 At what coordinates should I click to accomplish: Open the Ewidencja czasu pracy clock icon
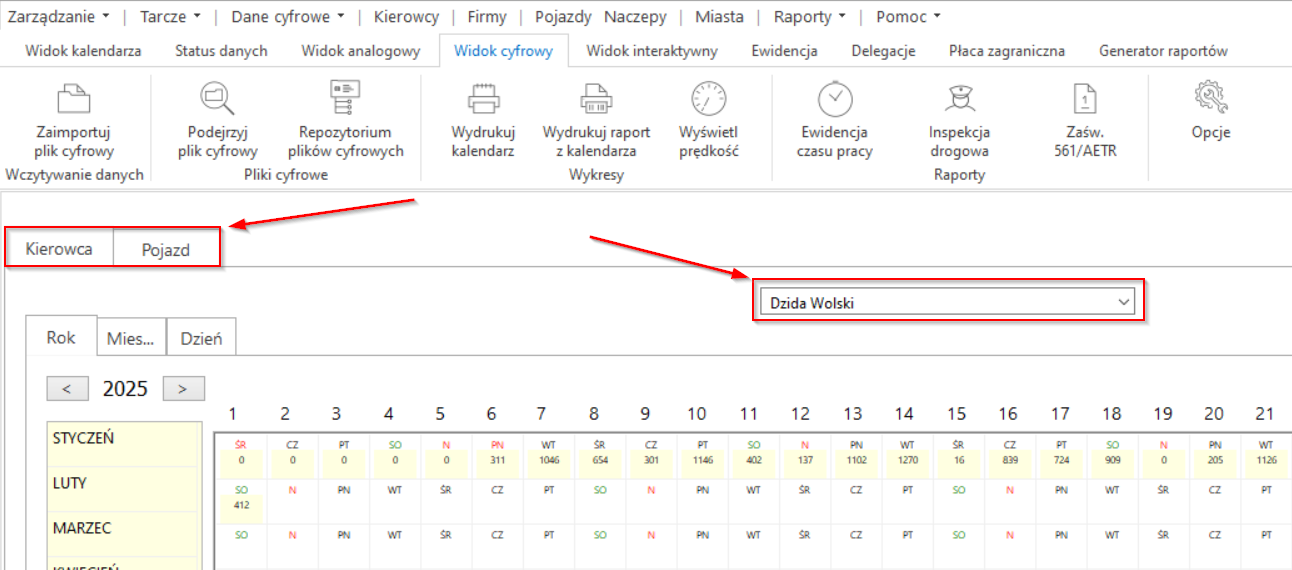pyautogui.click(x=835, y=99)
